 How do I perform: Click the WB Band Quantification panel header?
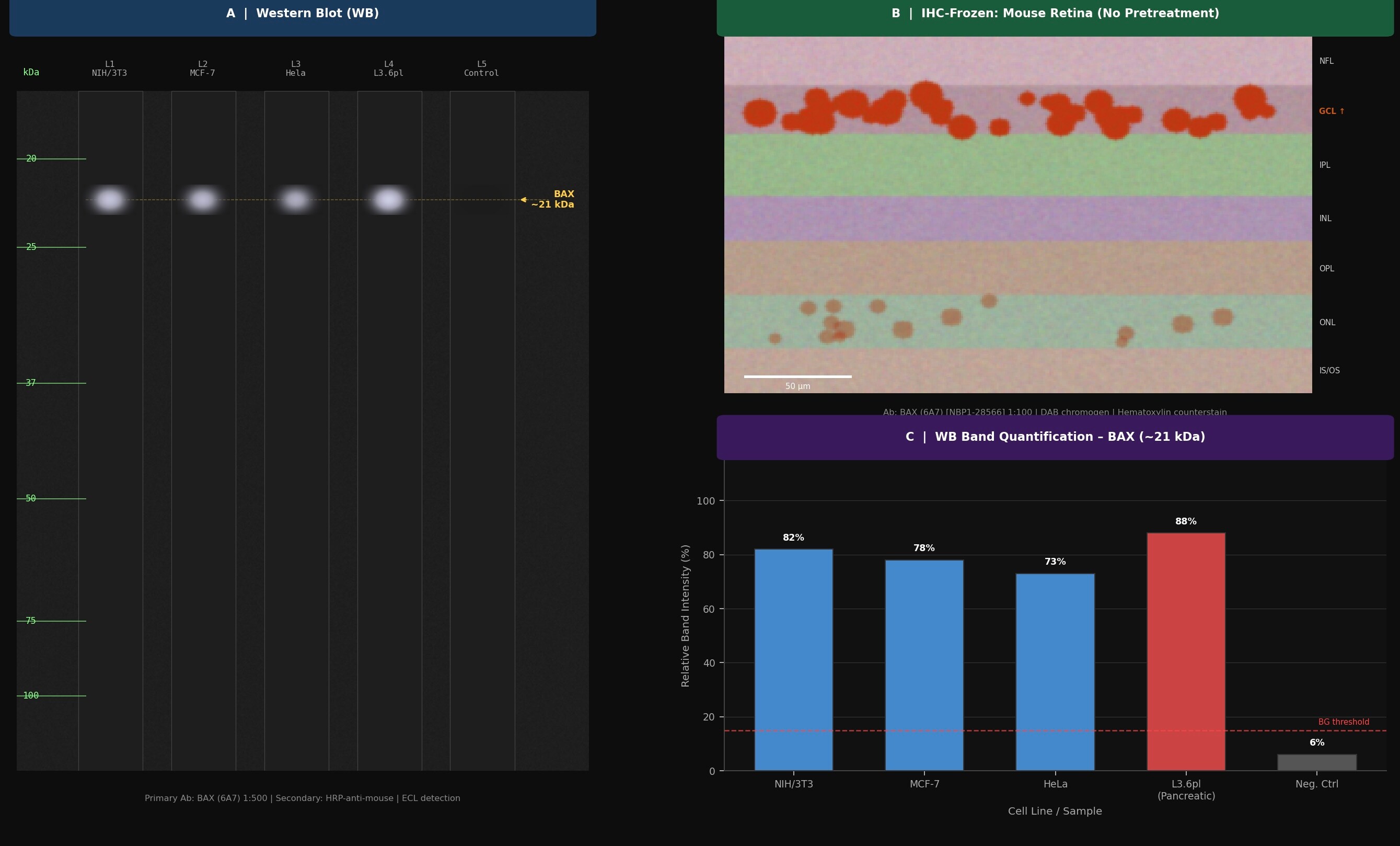(1055, 437)
